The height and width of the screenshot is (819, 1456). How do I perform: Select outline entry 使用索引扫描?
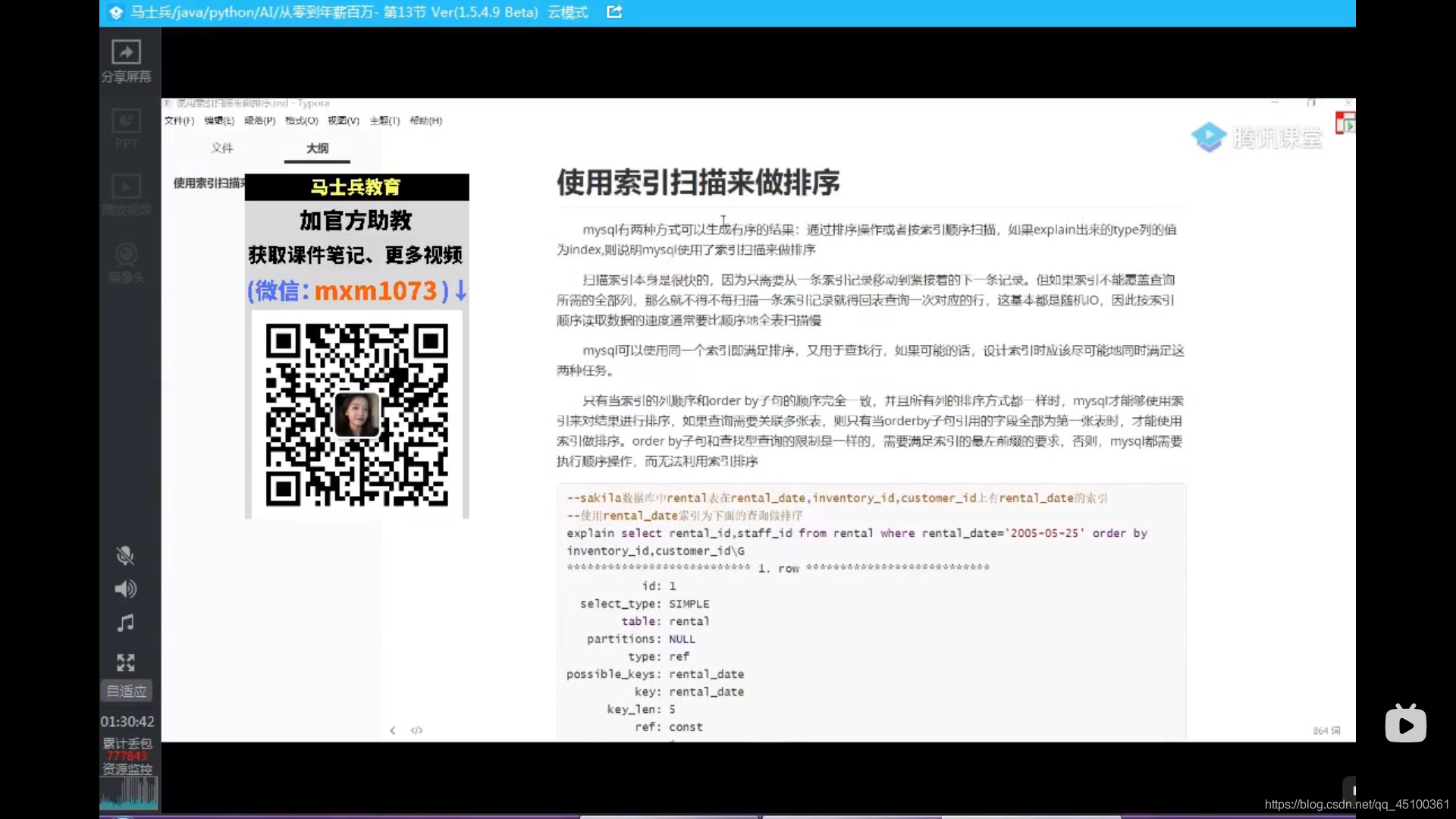click(209, 183)
